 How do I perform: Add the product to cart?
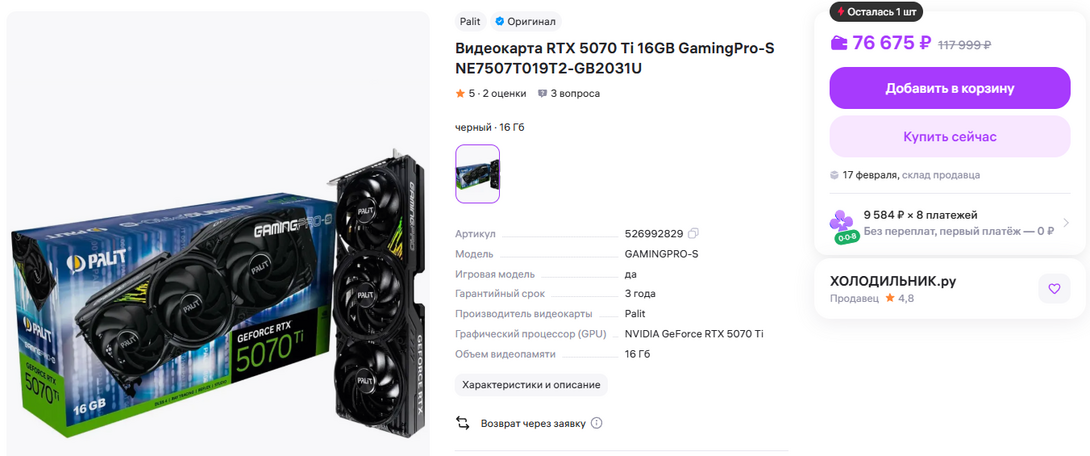tap(950, 88)
